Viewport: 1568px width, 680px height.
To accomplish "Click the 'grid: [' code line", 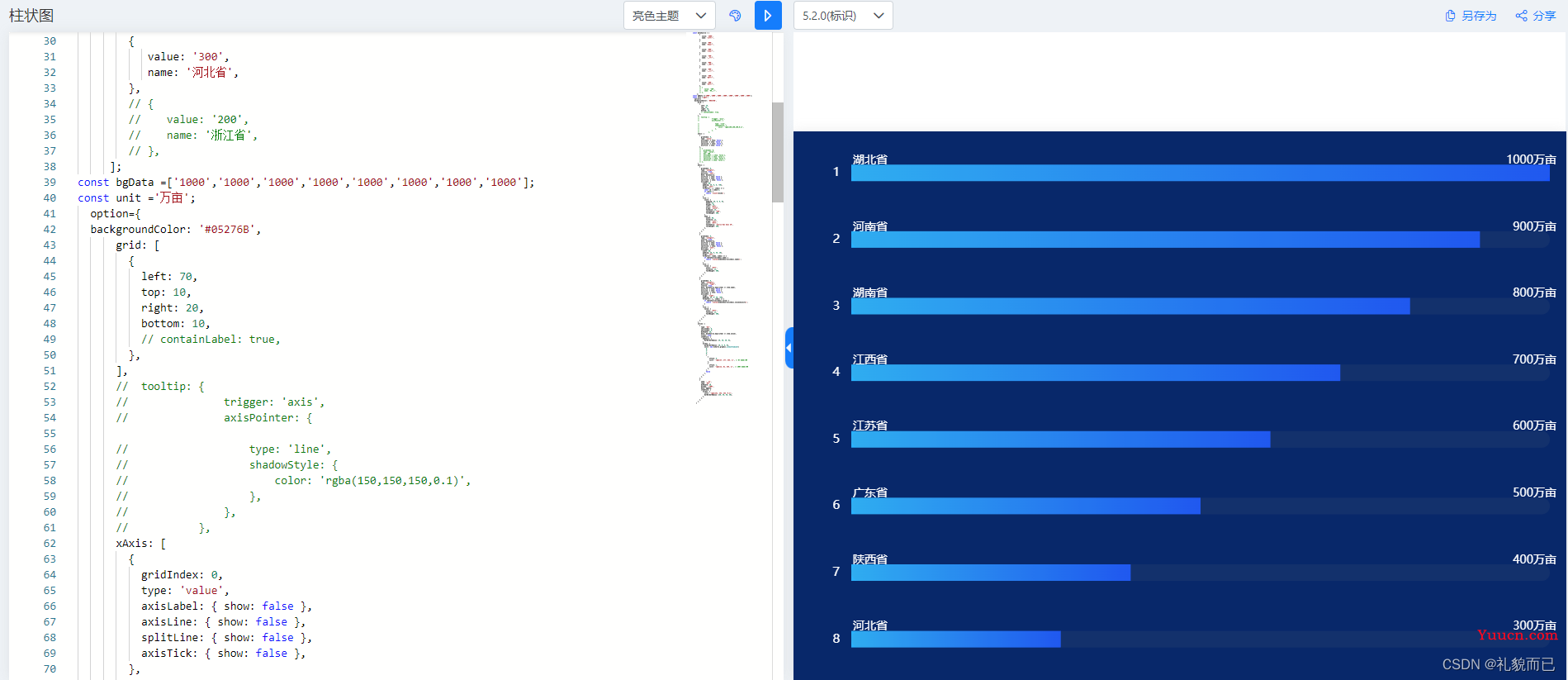I will pos(138,245).
